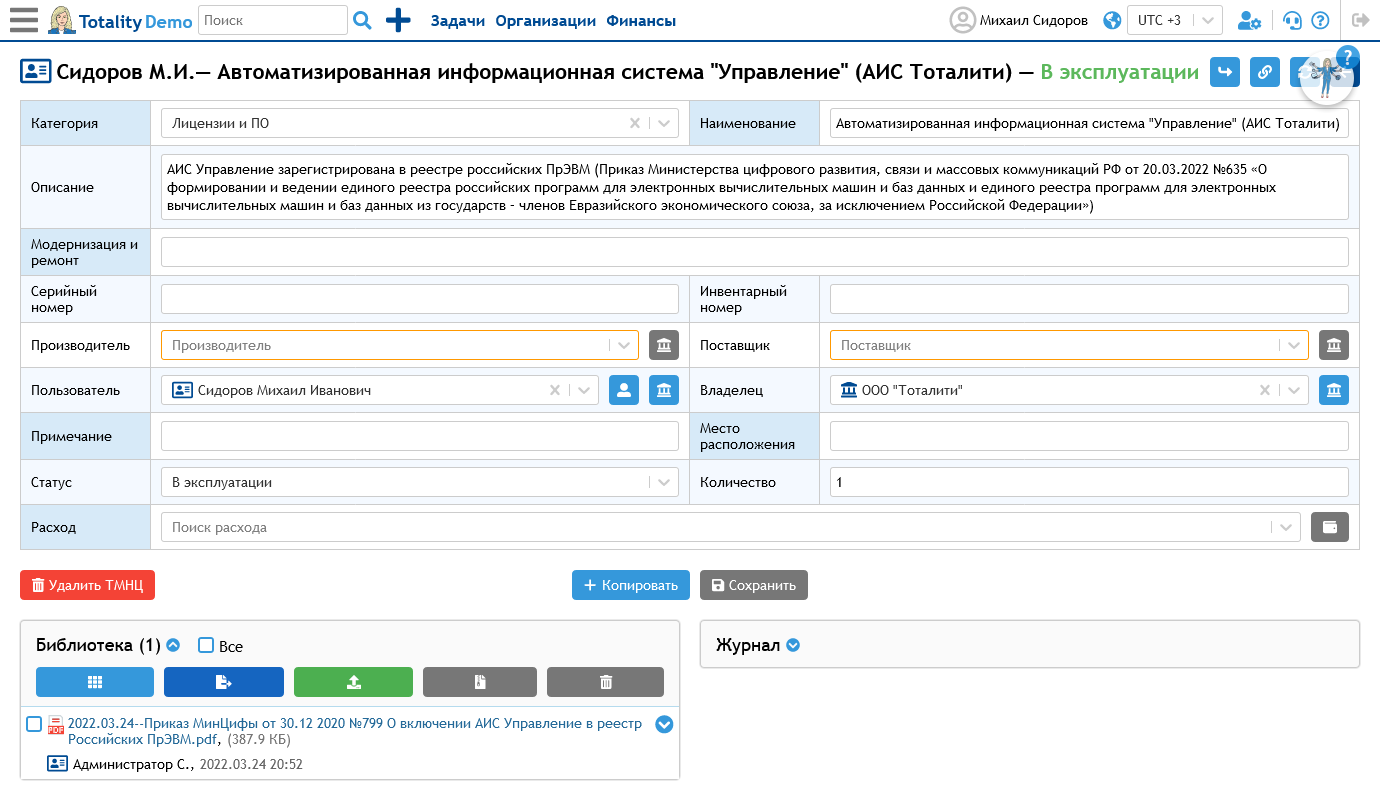Viewport: 1380px width, 800px height.
Task: Expand the Владелец dropdown
Action: (x=1294, y=390)
